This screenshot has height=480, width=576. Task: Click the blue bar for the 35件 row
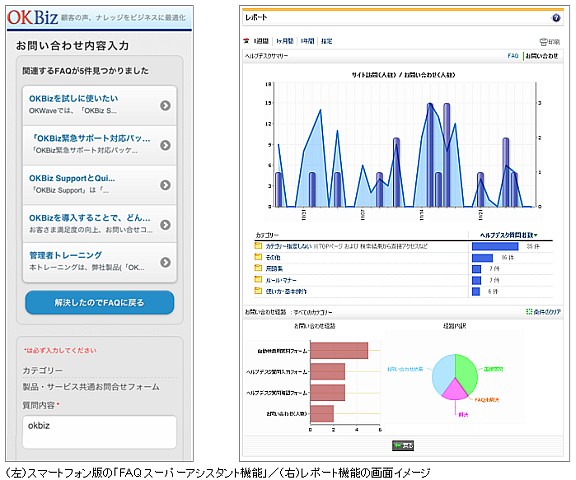[495, 246]
